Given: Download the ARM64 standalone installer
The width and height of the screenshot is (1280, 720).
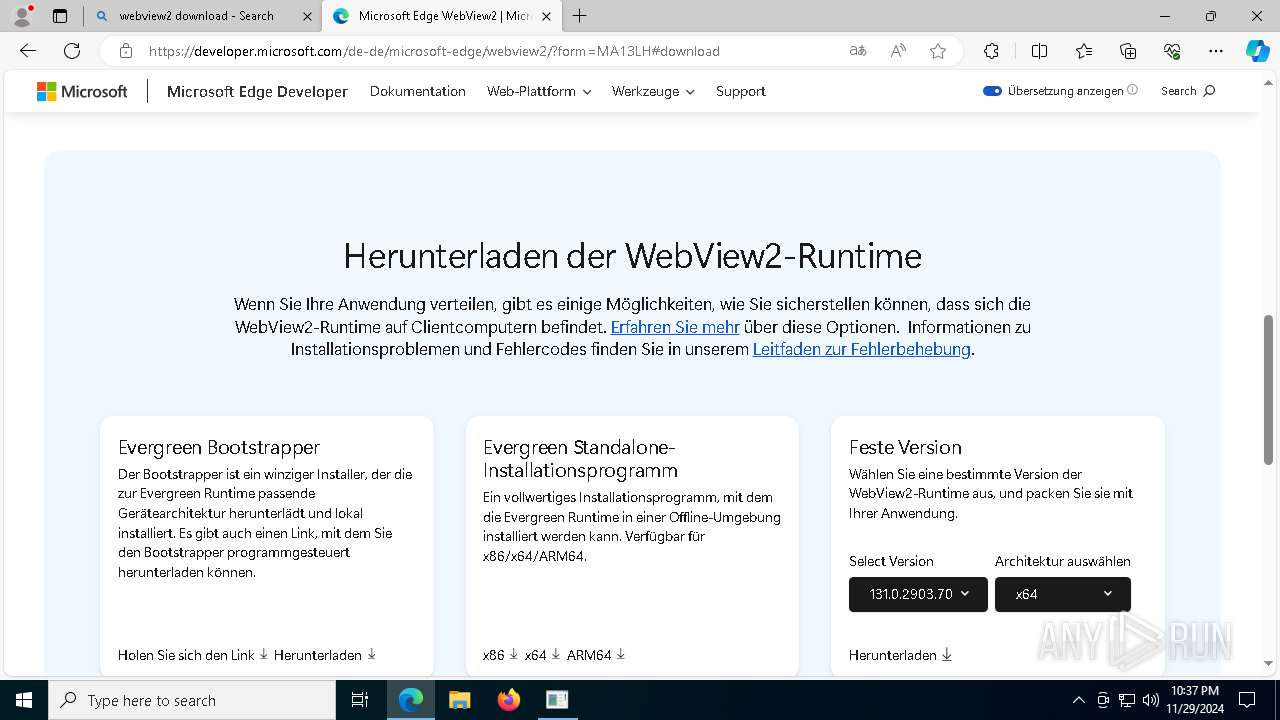Looking at the screenshot, I should [x=596, y=655].
